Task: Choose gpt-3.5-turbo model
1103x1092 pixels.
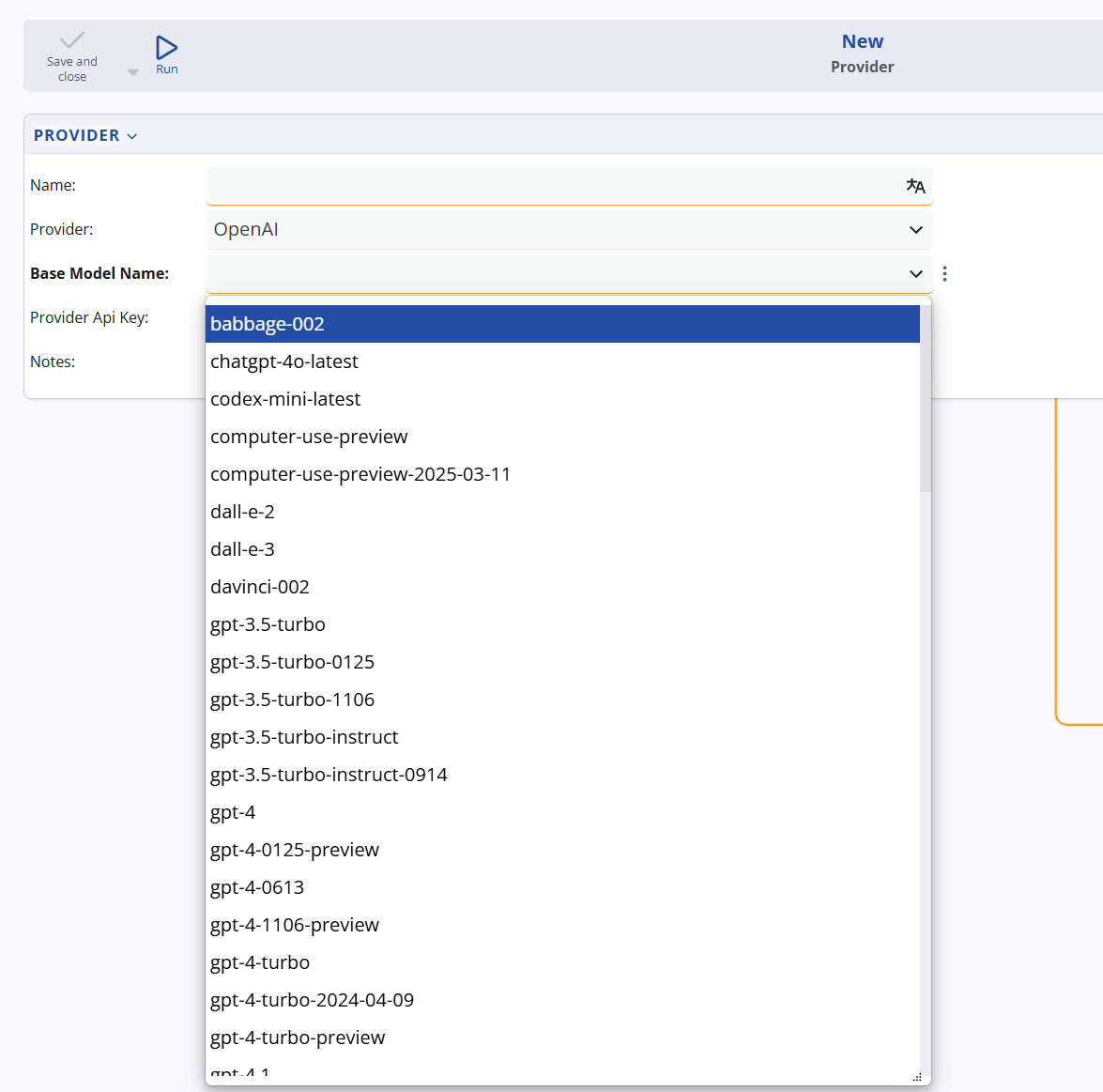Action: pyautogui.click(x=562, y=624)
